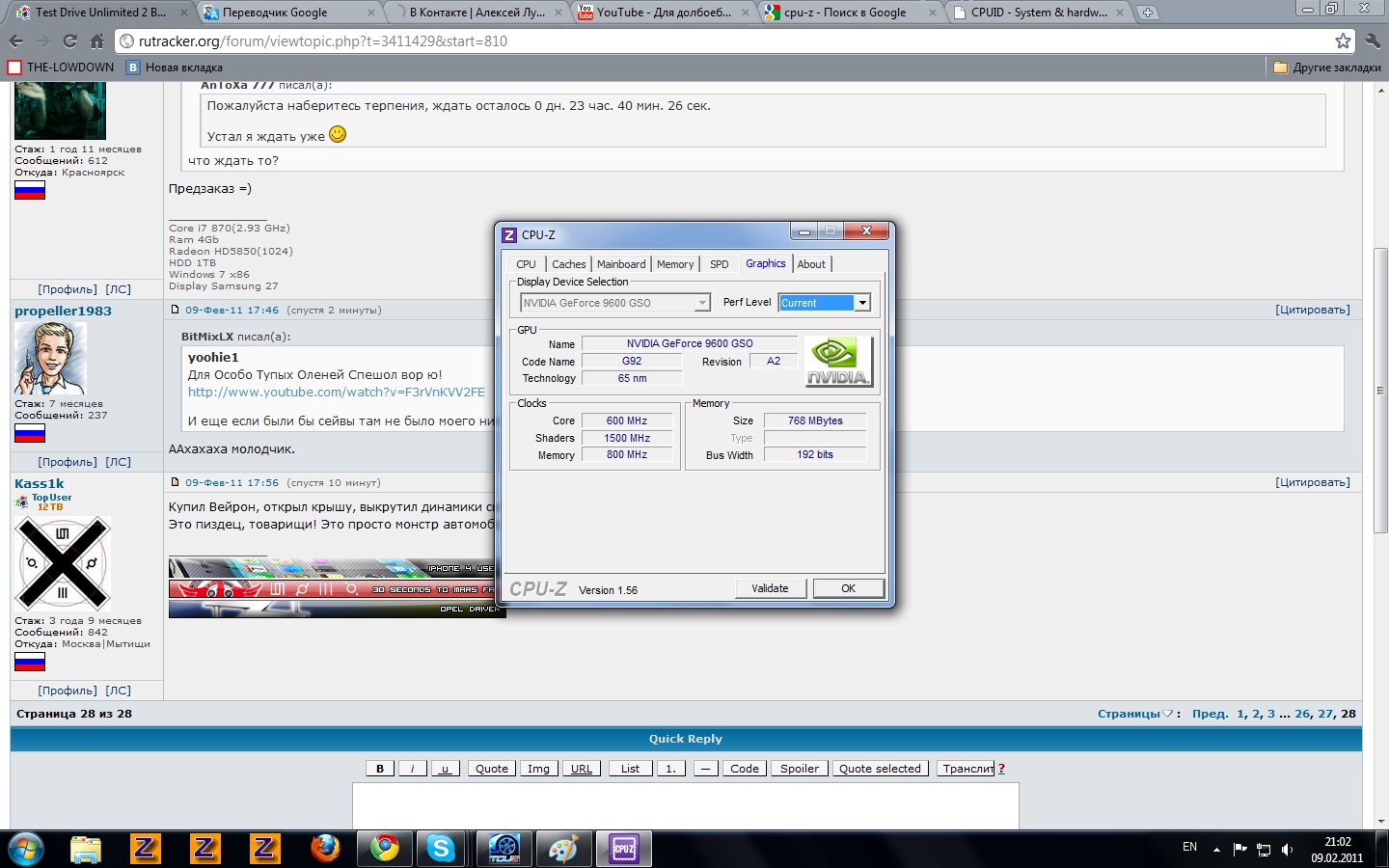Open the Memory tab in CPU-Z
This screenshot has height=868, width=1389.
tap(675, 264)
